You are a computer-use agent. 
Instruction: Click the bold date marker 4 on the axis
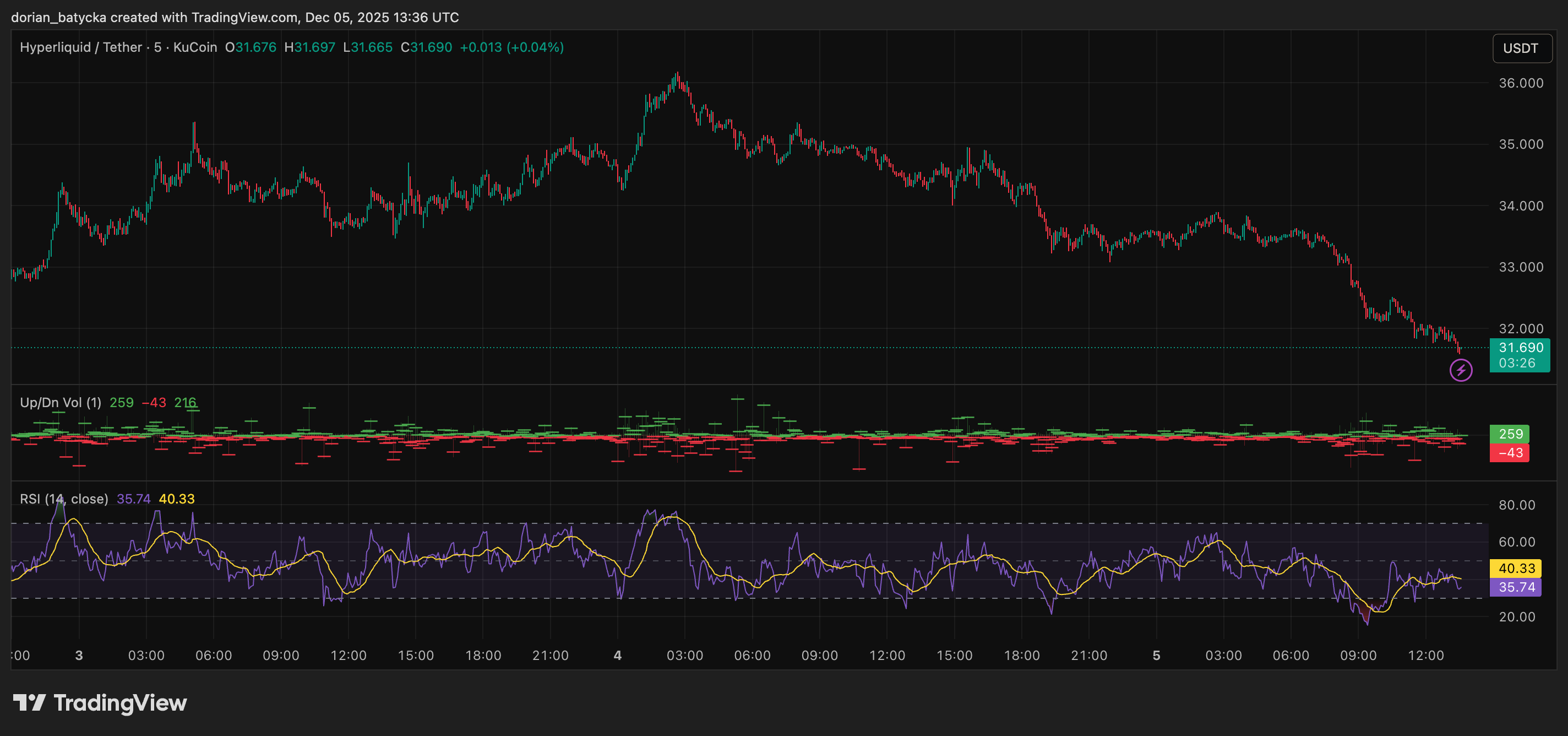617,656
